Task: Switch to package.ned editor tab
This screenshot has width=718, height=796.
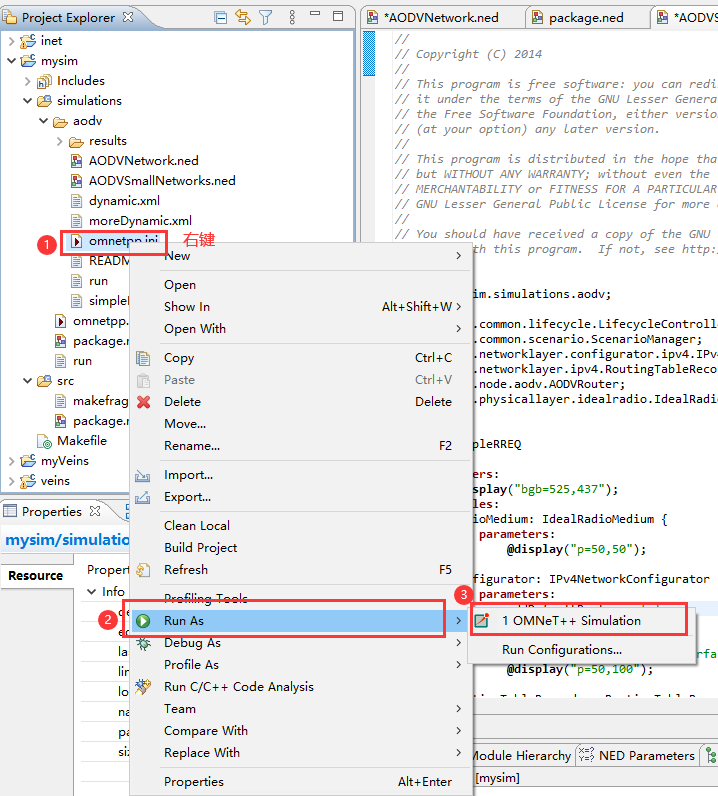Action: click(x=586, y=18)
